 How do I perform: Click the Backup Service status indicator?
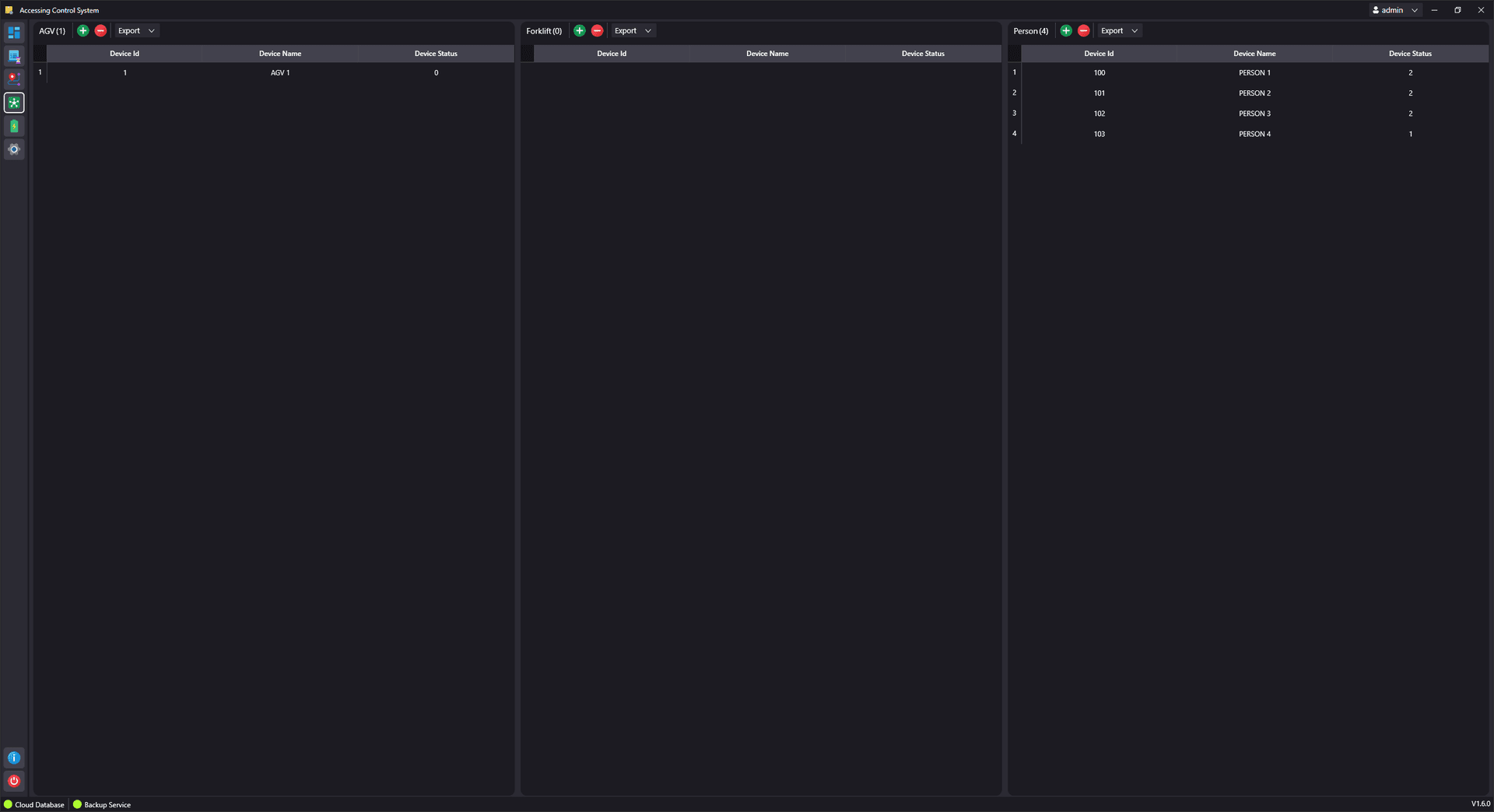coord(102,805)
